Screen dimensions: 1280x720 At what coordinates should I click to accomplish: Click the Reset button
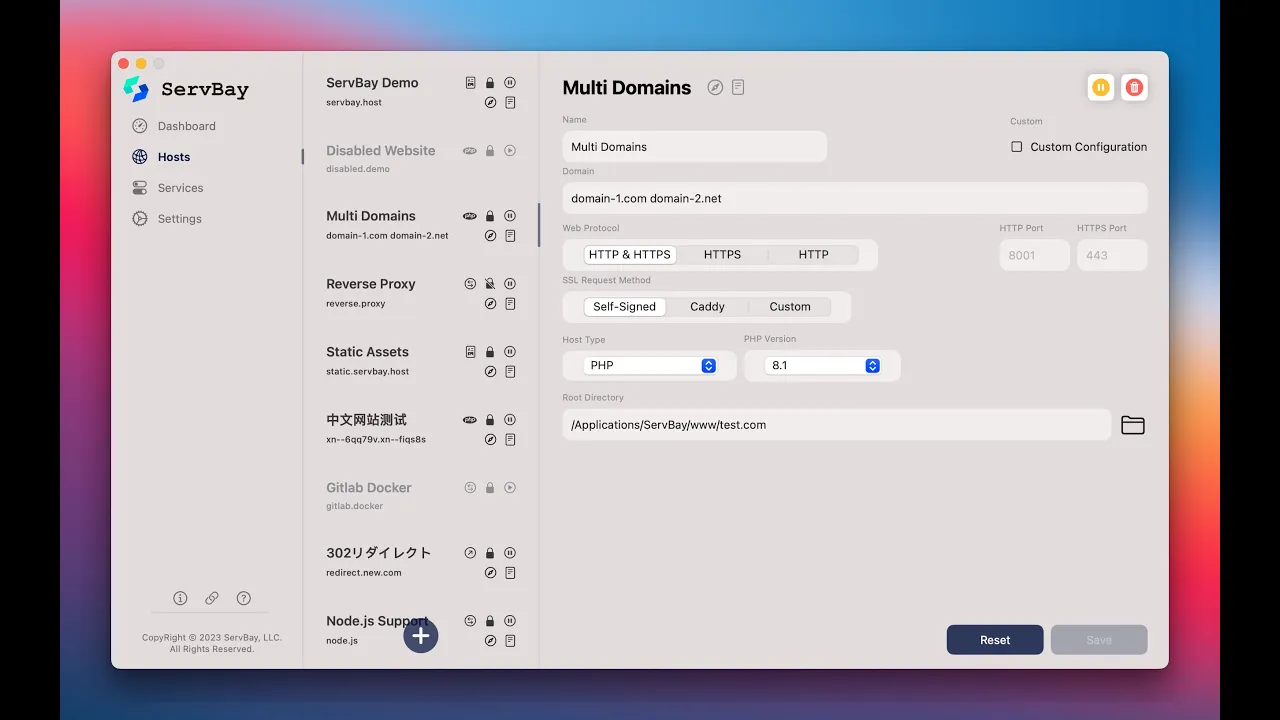click(995, 640)
